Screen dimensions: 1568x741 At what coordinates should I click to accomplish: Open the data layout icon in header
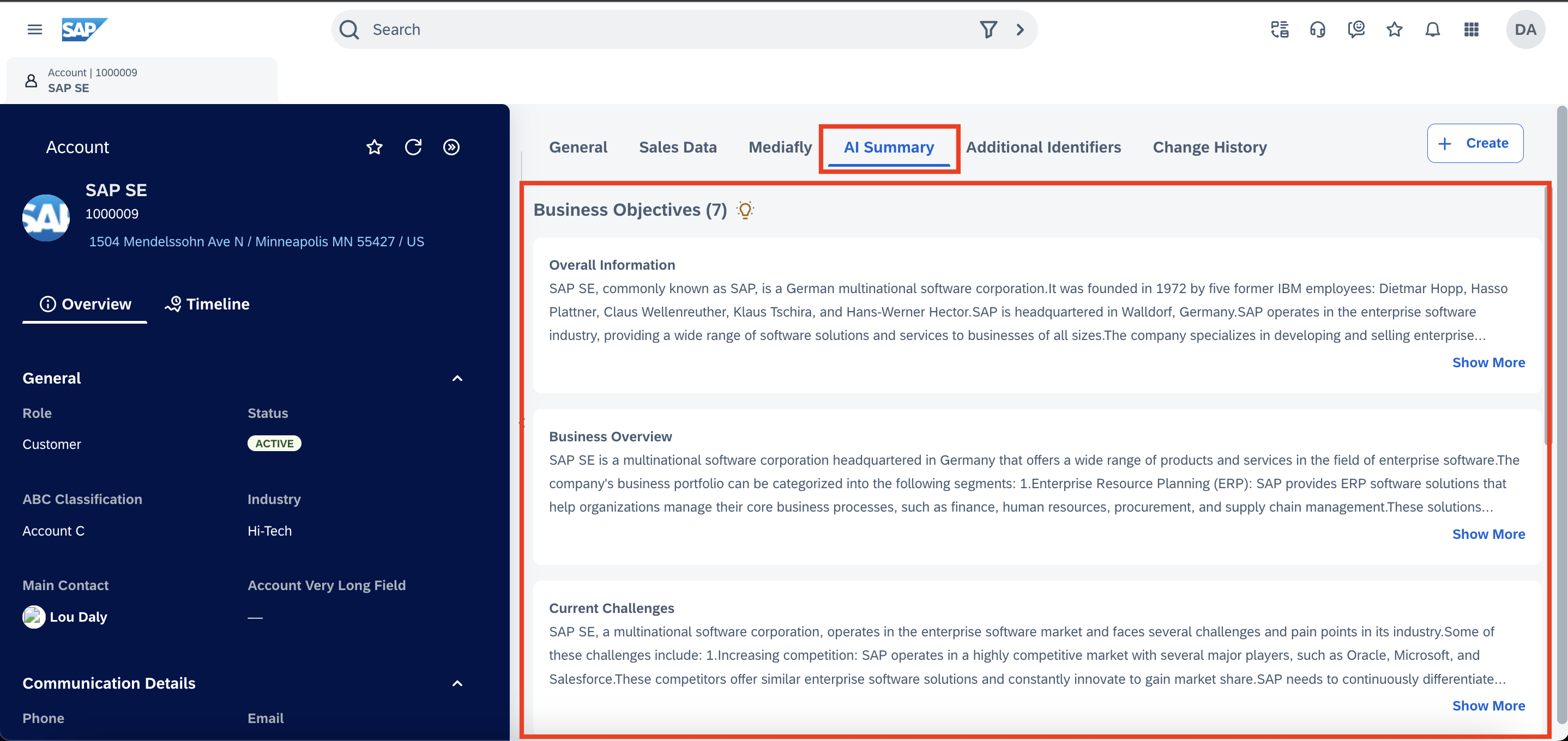(1280, 29)
